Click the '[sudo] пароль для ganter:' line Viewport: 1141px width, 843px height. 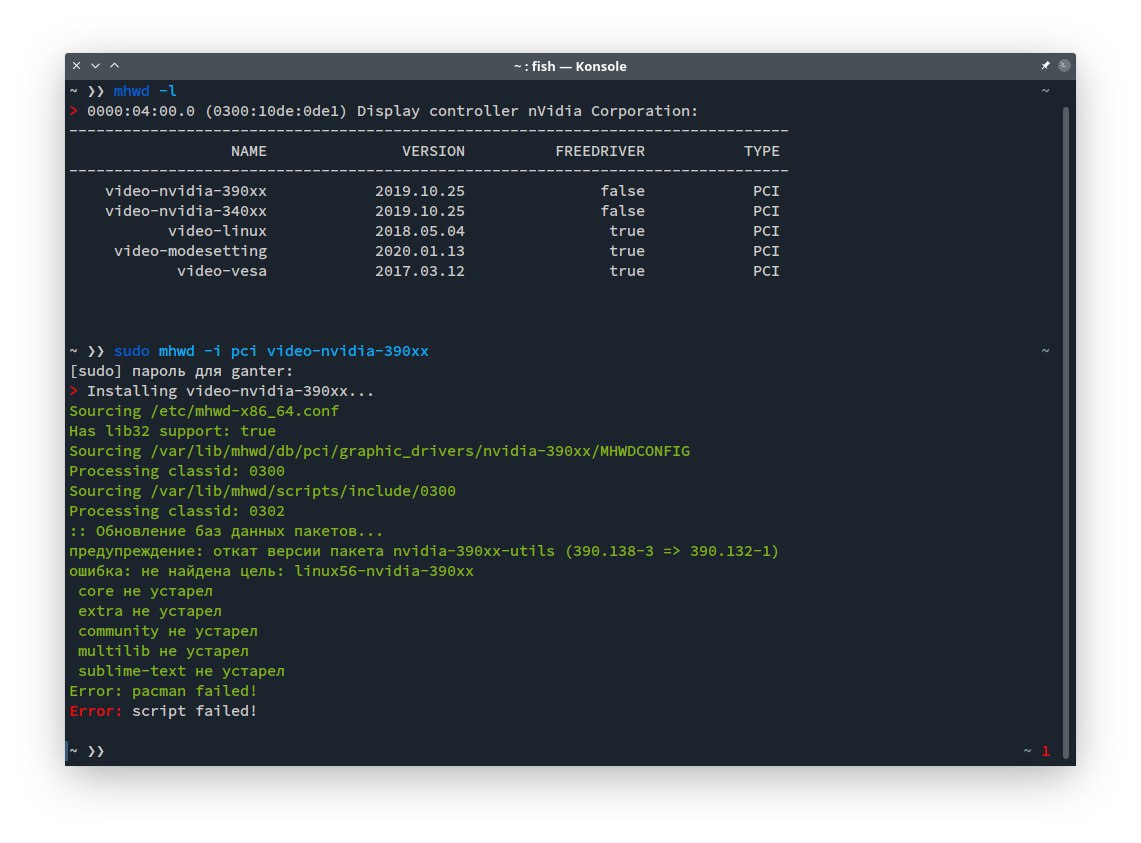[x=181, y=371]
